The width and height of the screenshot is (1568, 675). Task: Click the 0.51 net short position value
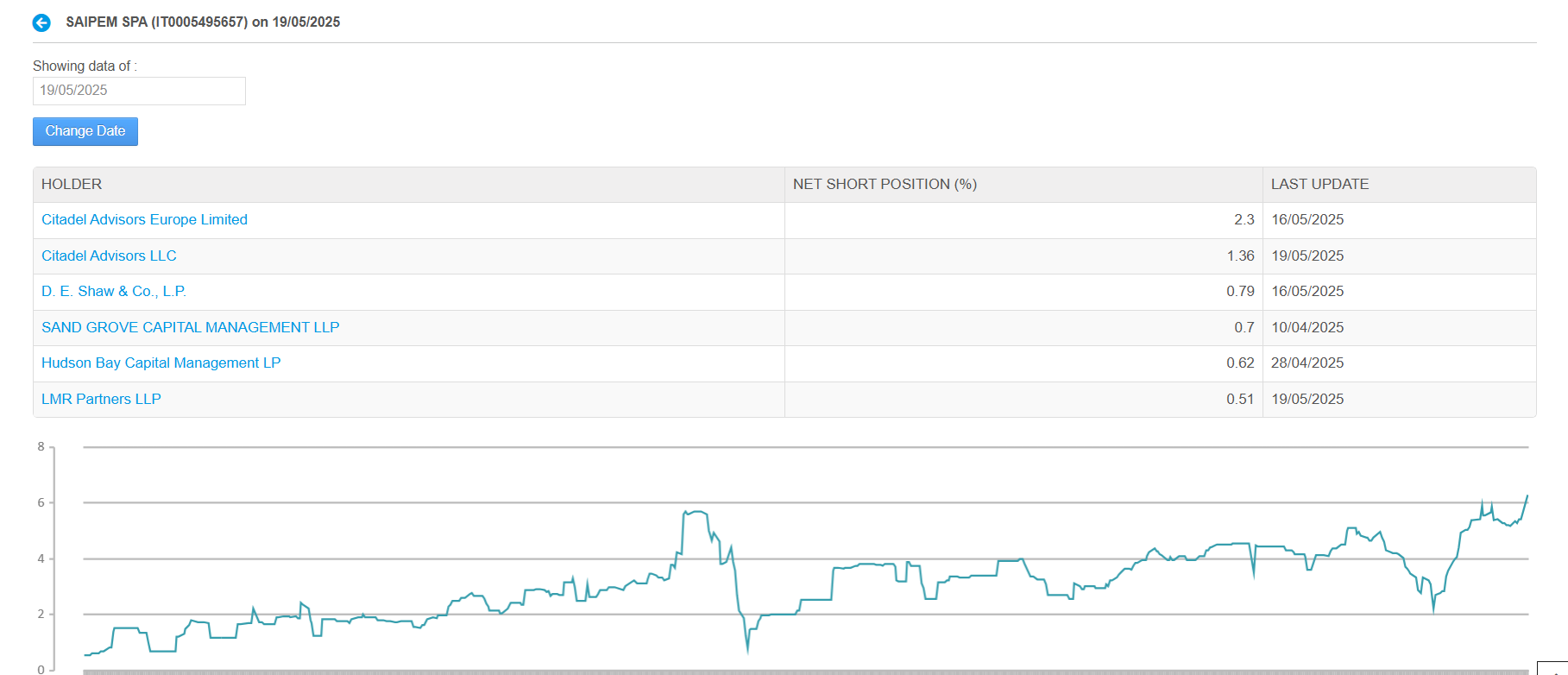click(1240, 400)
